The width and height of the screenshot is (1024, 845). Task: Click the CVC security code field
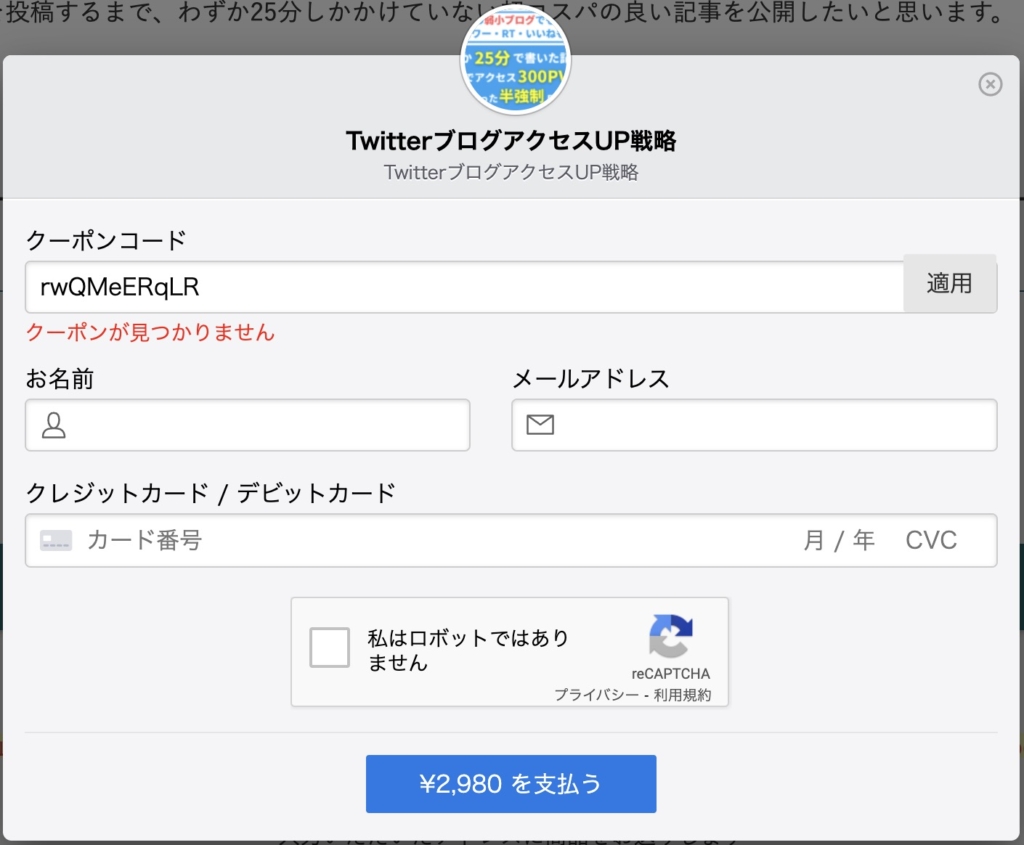[931, 541]
